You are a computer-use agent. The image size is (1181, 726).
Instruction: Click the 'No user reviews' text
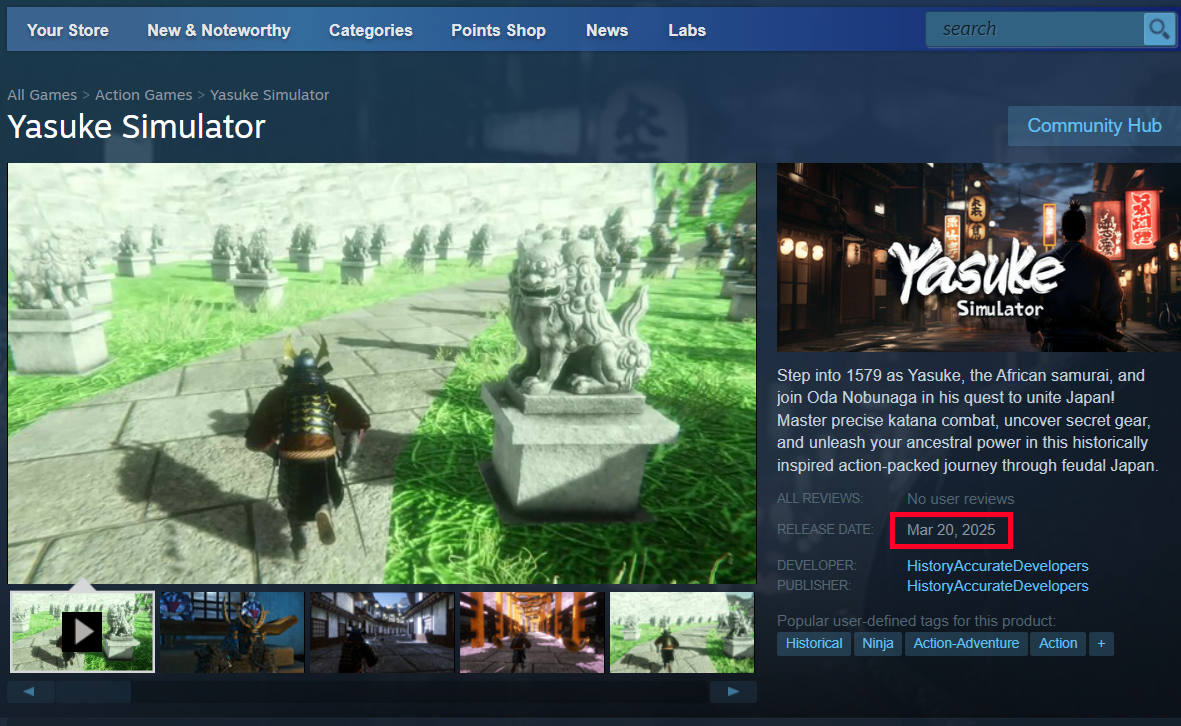960,499
